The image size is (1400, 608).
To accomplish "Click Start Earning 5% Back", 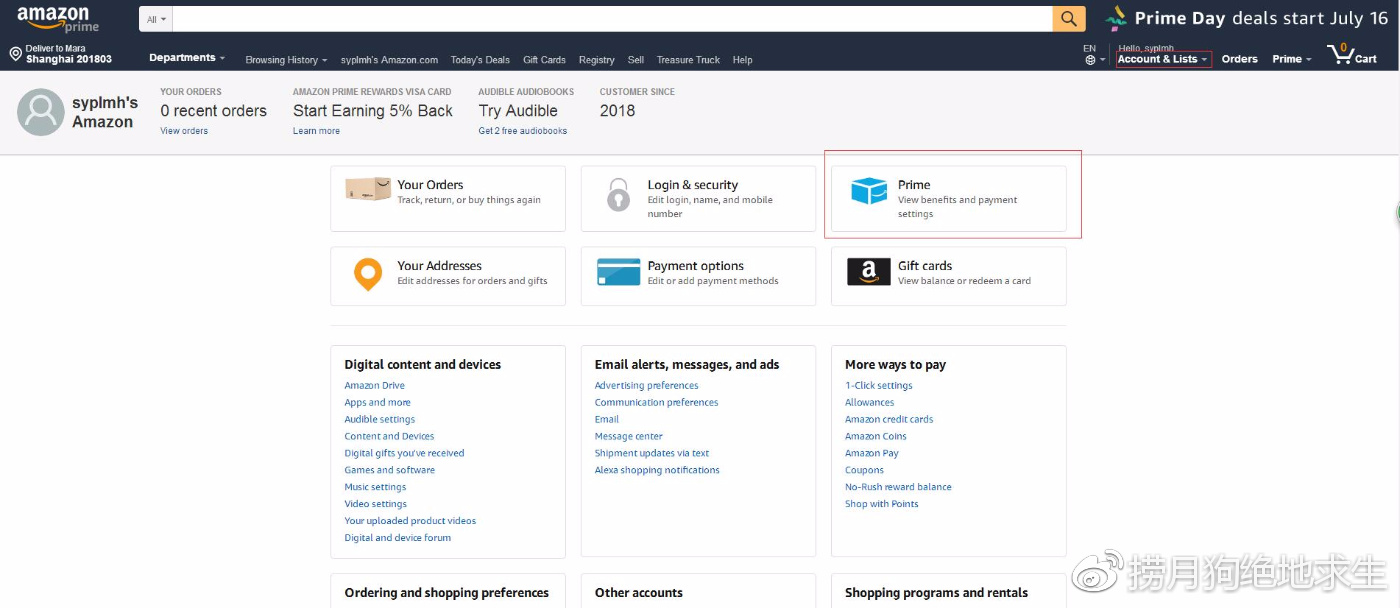I will 373,111.
